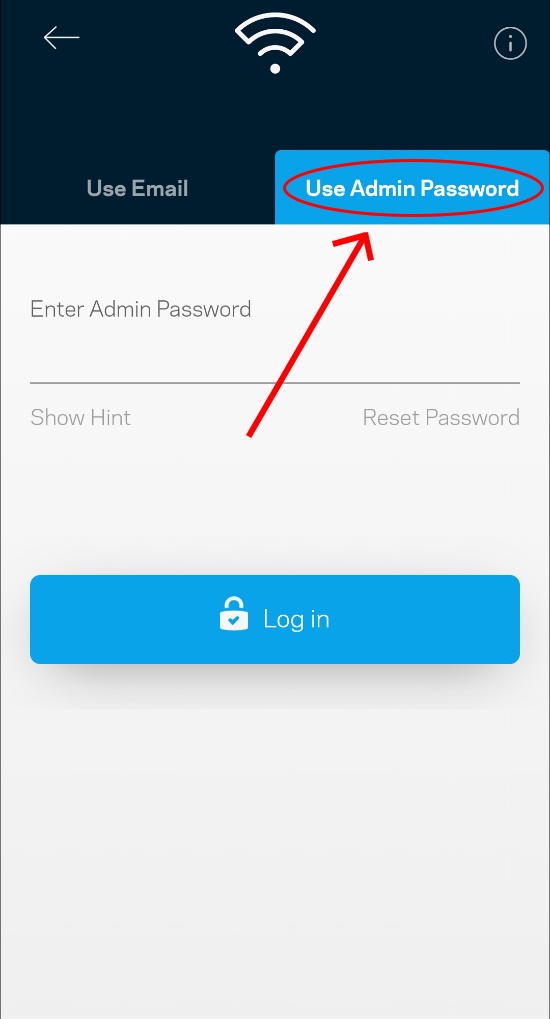Click the padlock icon on Log in button
Viewport: 550px width, 1019px height.
pos(234,614)
